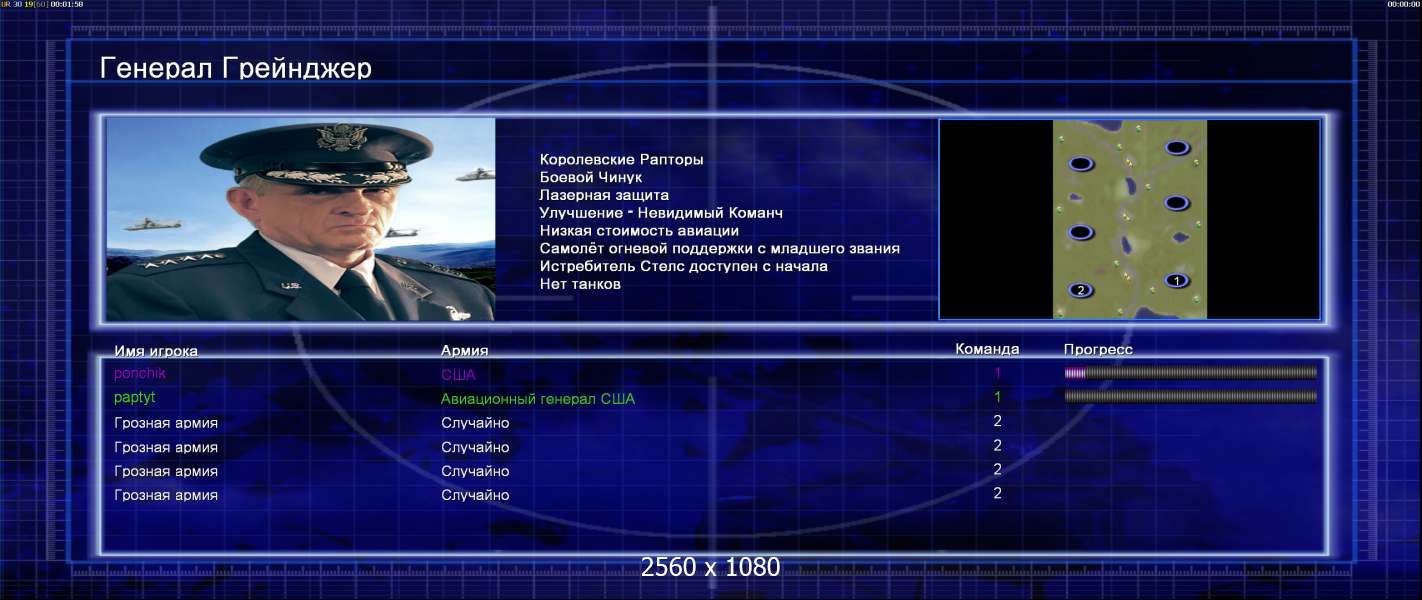This screenshot has width=1422, height=600.
Task: Click 'Самолёт огневой поддержки с младшего звания'
Action: (x=720, y=248)
